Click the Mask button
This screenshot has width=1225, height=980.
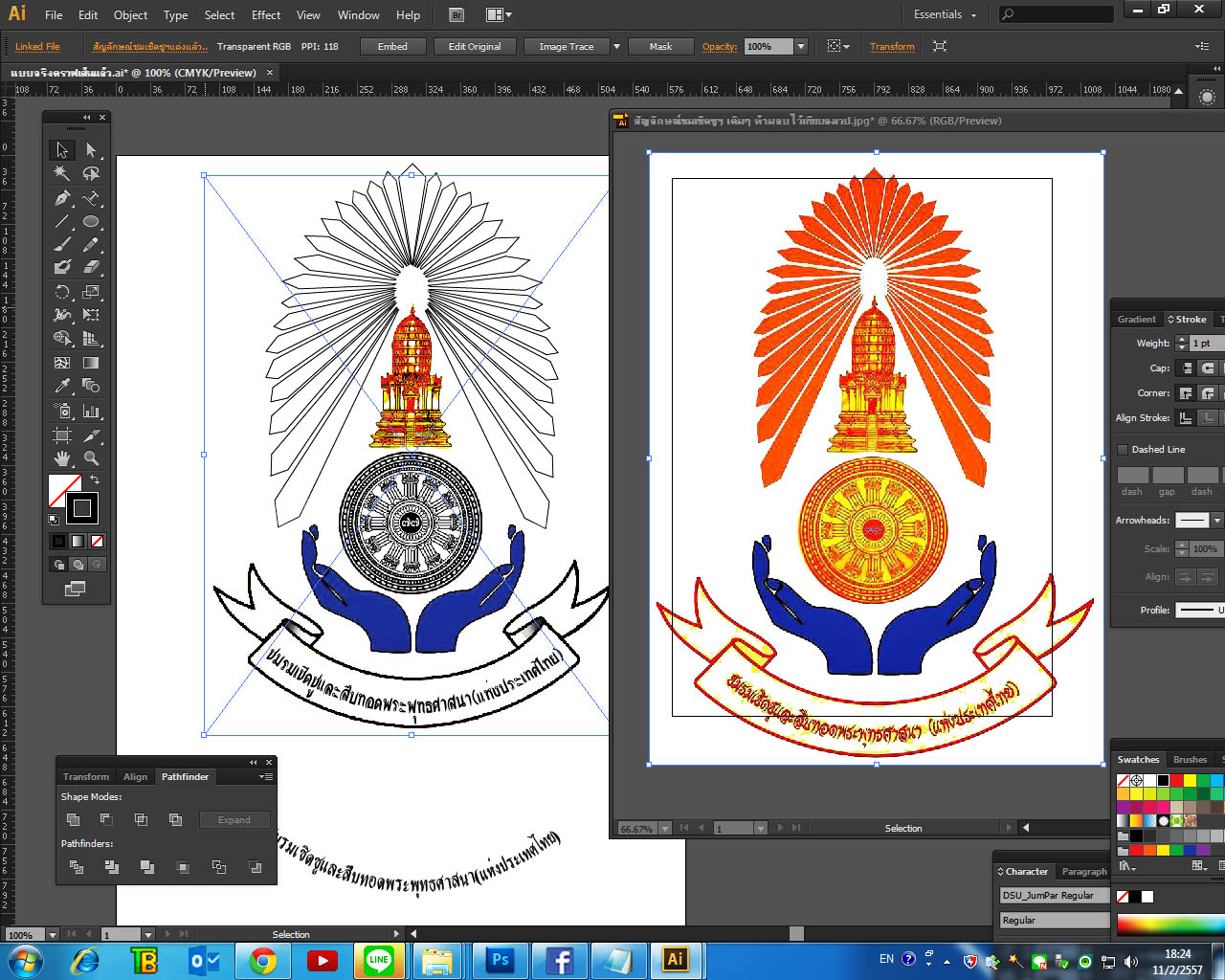click(660, 46)
